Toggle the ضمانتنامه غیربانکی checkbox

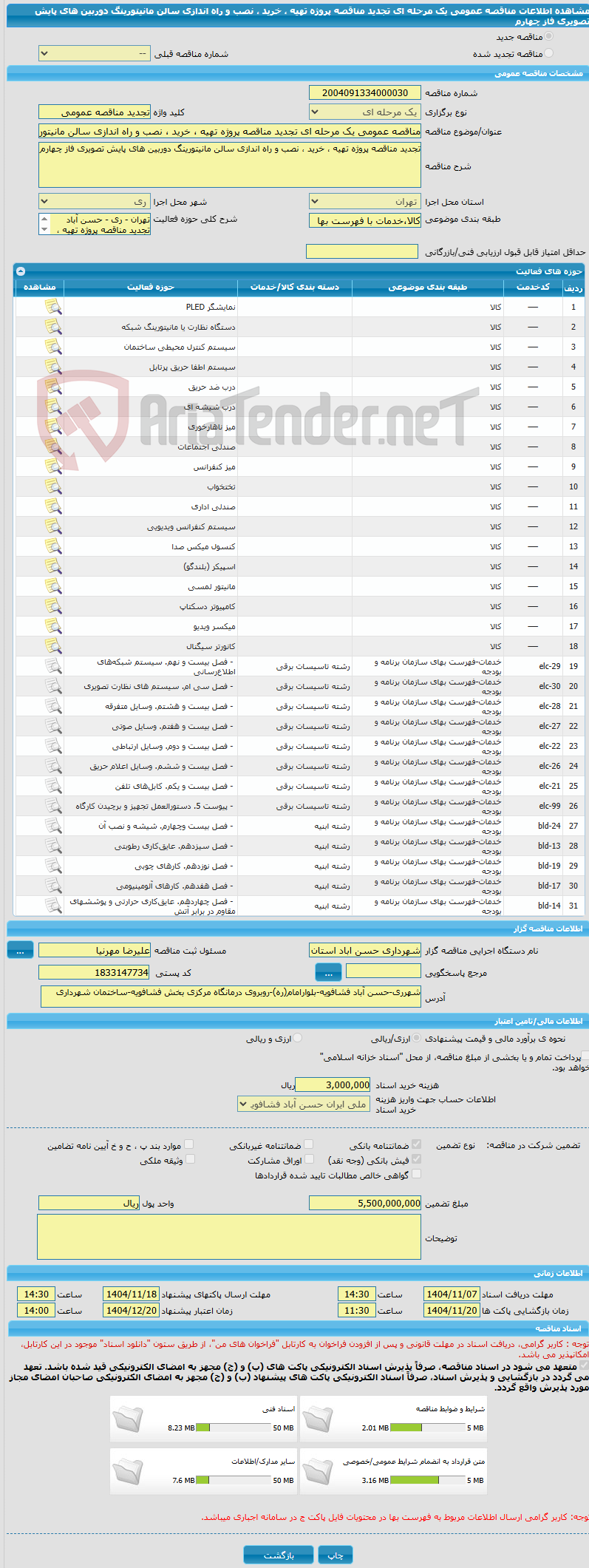click(309, 1144)
